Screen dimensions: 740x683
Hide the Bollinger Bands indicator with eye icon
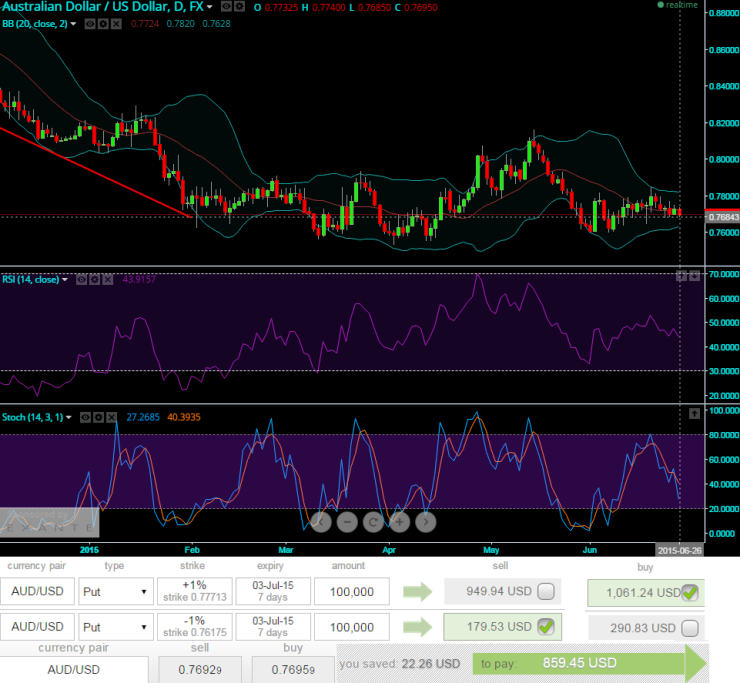(x=90, y=23)
